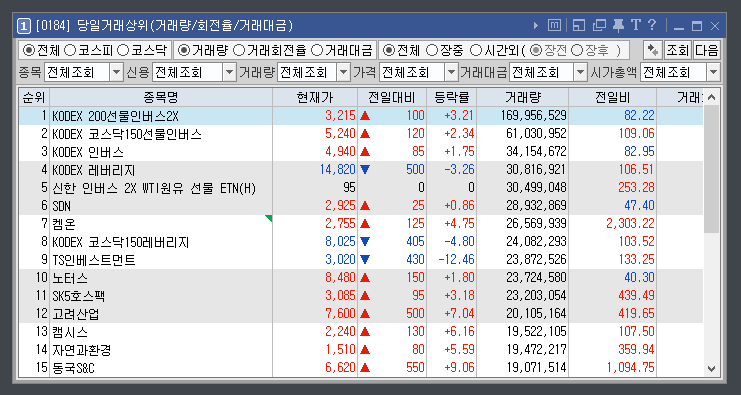Open help with question mark icon
The image size is (741, 395).
(x=652, y=25)
